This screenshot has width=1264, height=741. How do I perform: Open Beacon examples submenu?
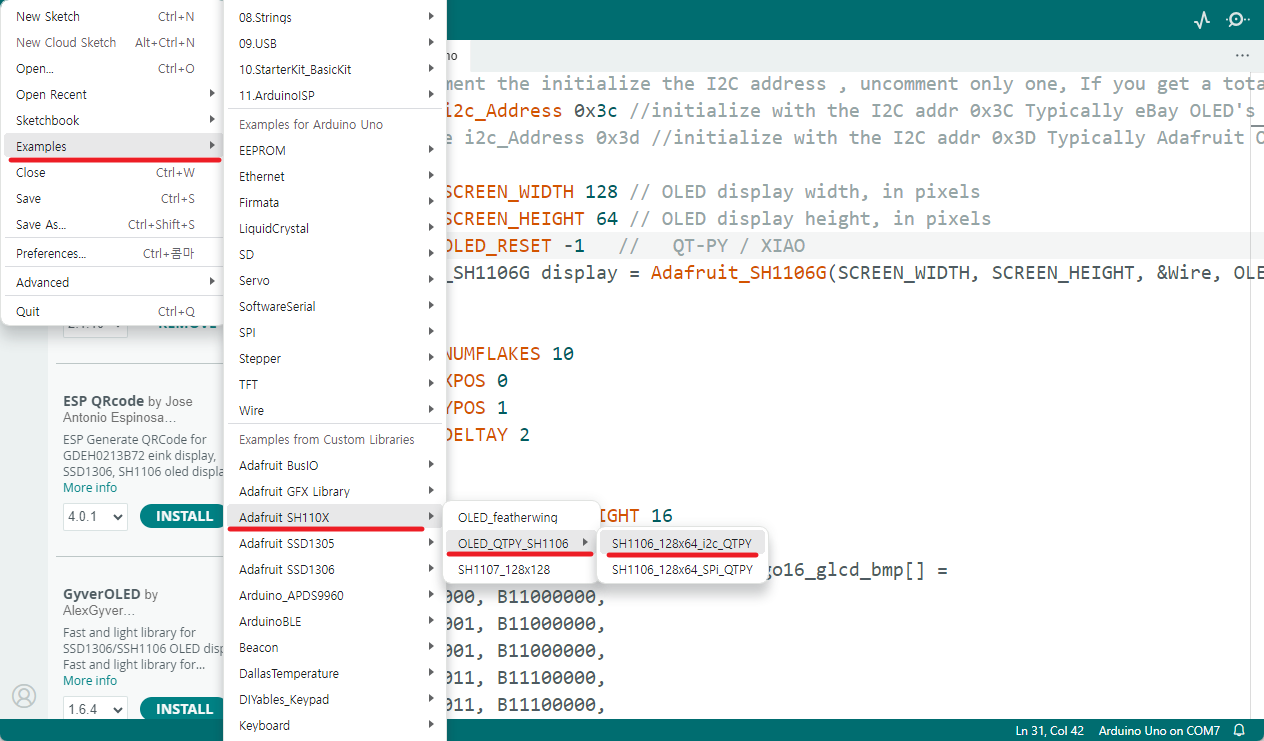pos(335,648)
